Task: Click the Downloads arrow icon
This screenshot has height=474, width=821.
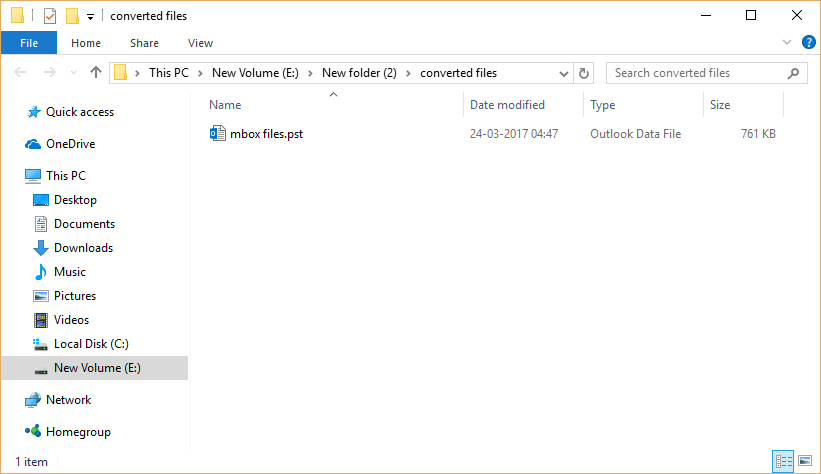Action: [x=41, y=248]
